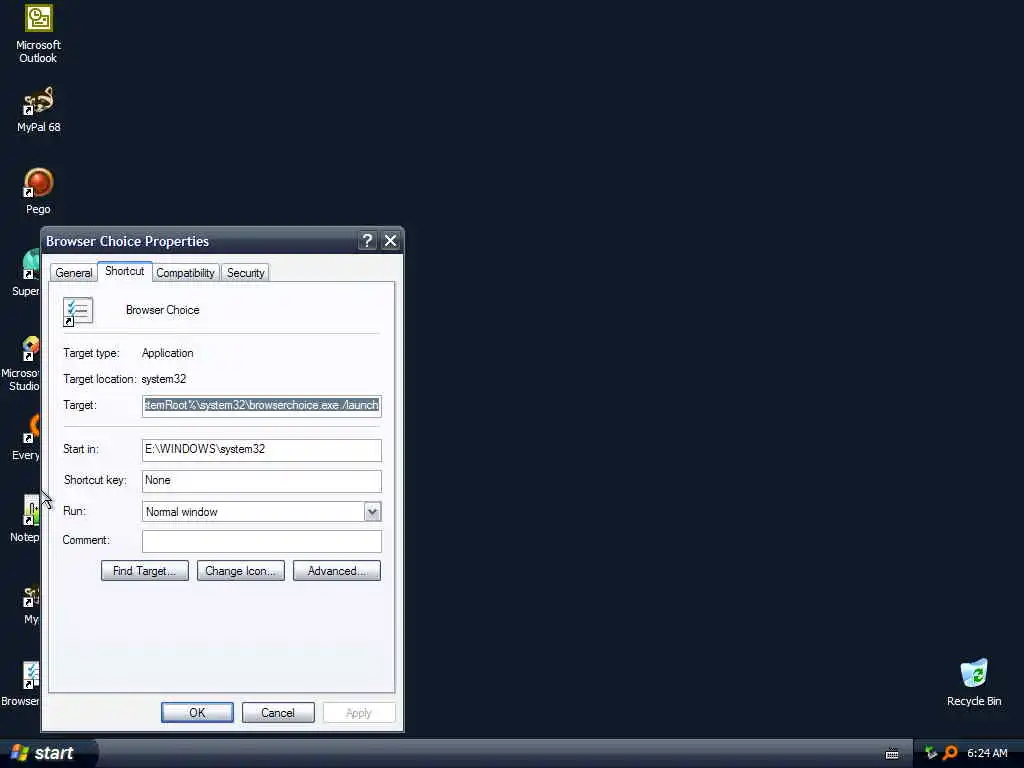Click the Shortcut key field
The width and height of the screenshot is (1024, 768).
(262, 481)
